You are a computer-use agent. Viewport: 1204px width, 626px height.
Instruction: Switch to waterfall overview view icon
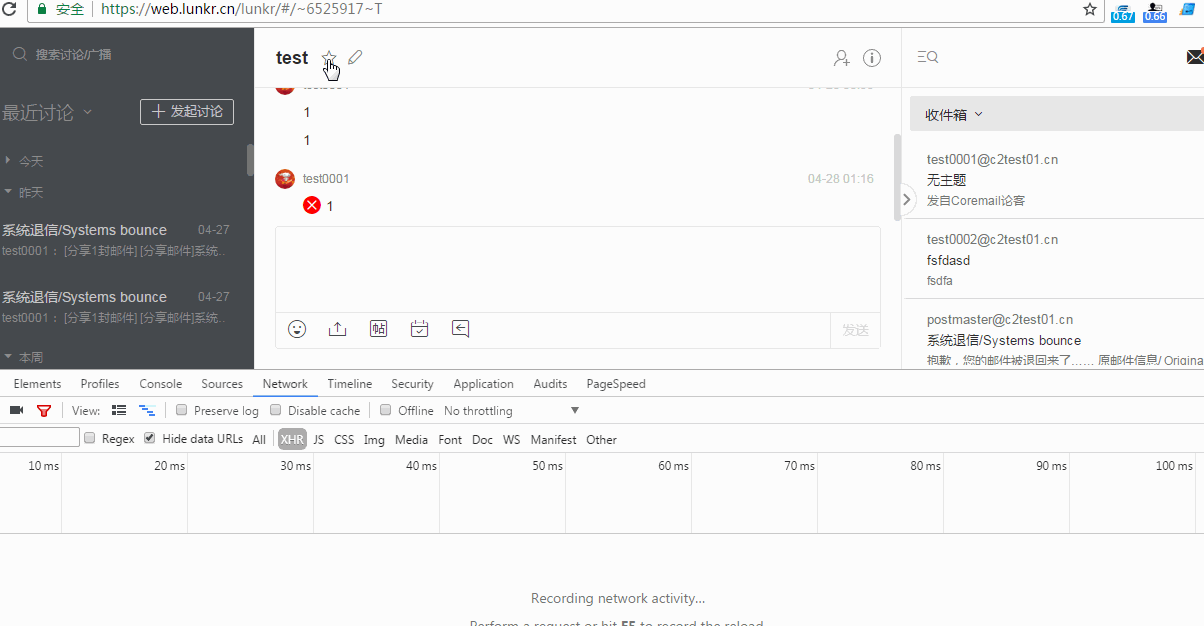[x=147, y=411]
